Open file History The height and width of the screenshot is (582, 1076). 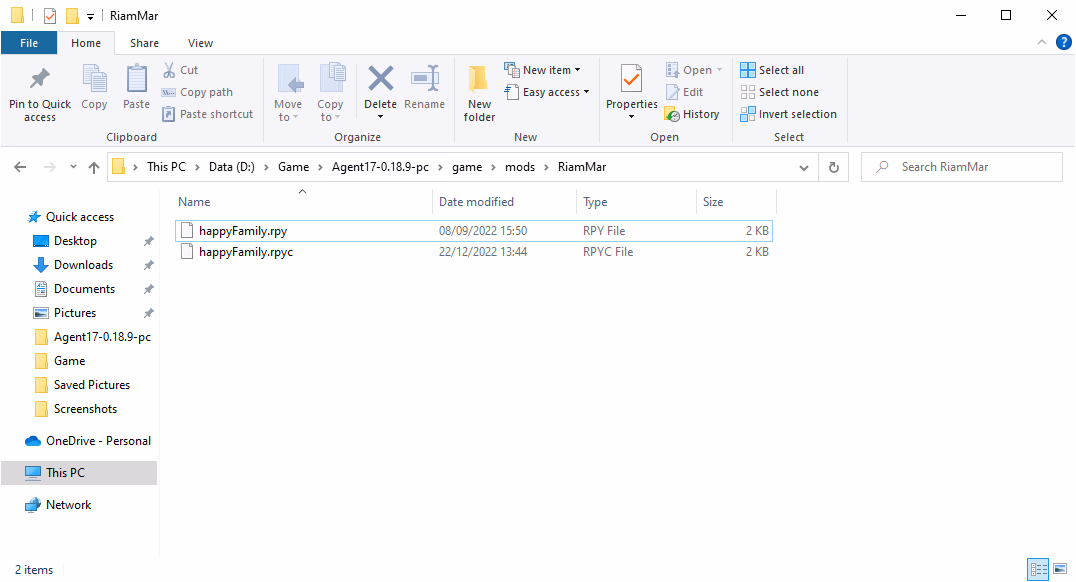coord(692,114)
